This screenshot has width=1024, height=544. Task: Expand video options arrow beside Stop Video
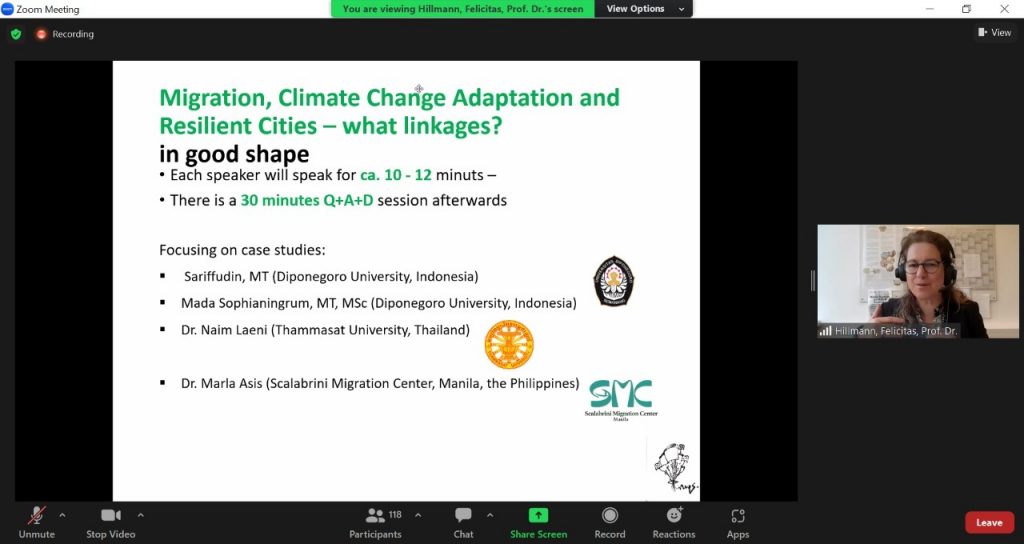[140, 515]
